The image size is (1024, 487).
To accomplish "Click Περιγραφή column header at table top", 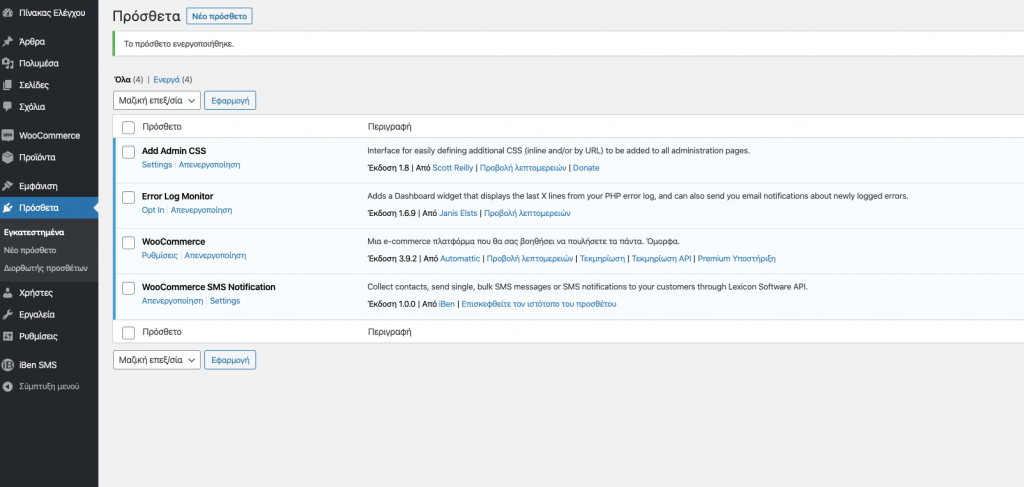I will 389,127.
